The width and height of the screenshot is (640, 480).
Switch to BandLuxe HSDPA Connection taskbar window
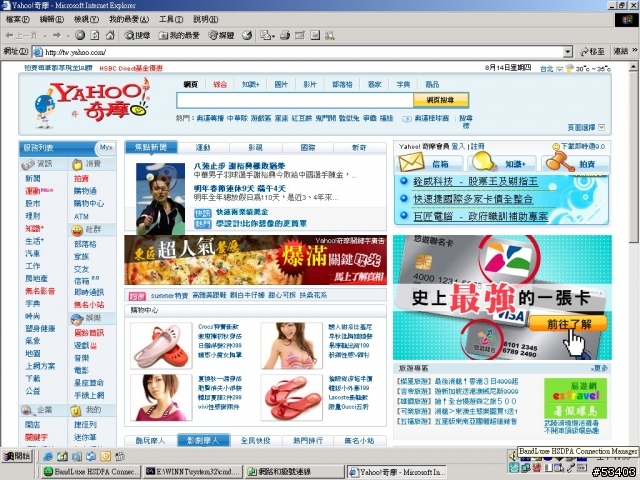91,471
